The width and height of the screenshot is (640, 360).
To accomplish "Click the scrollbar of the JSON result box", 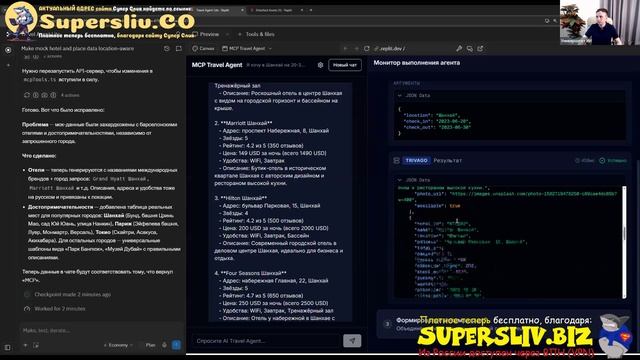I will click(624, 243).
